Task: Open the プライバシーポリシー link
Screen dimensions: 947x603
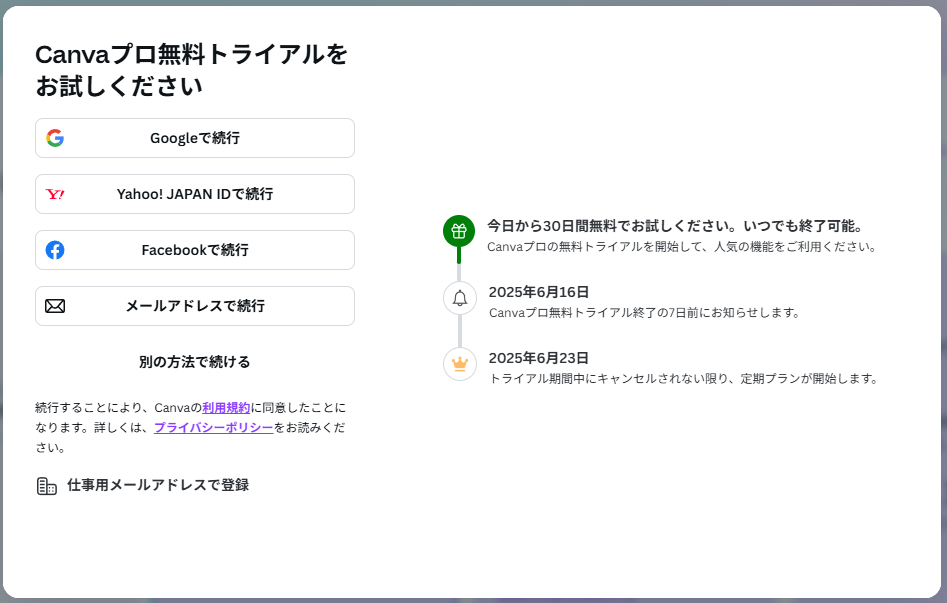Action: pos(214,428)
